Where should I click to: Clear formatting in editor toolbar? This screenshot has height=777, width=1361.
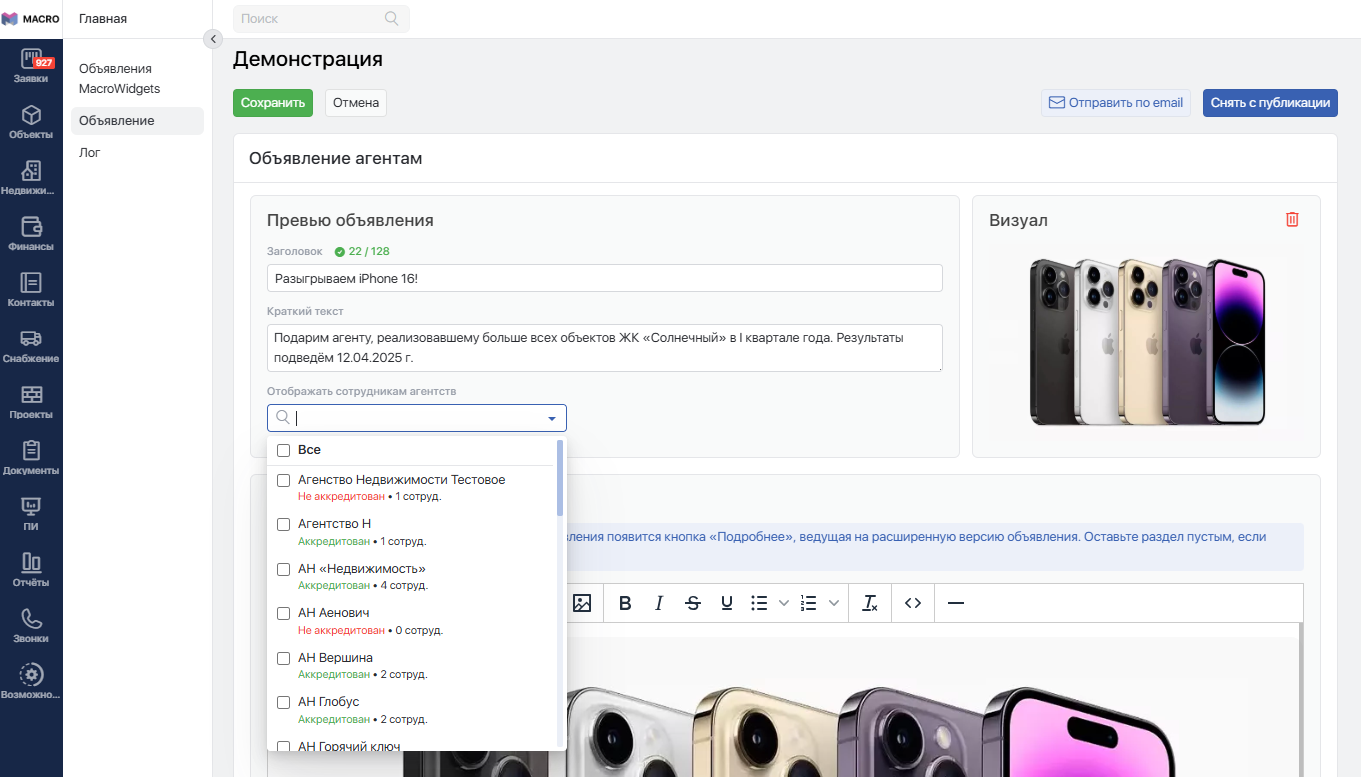(x=870, y=603)
